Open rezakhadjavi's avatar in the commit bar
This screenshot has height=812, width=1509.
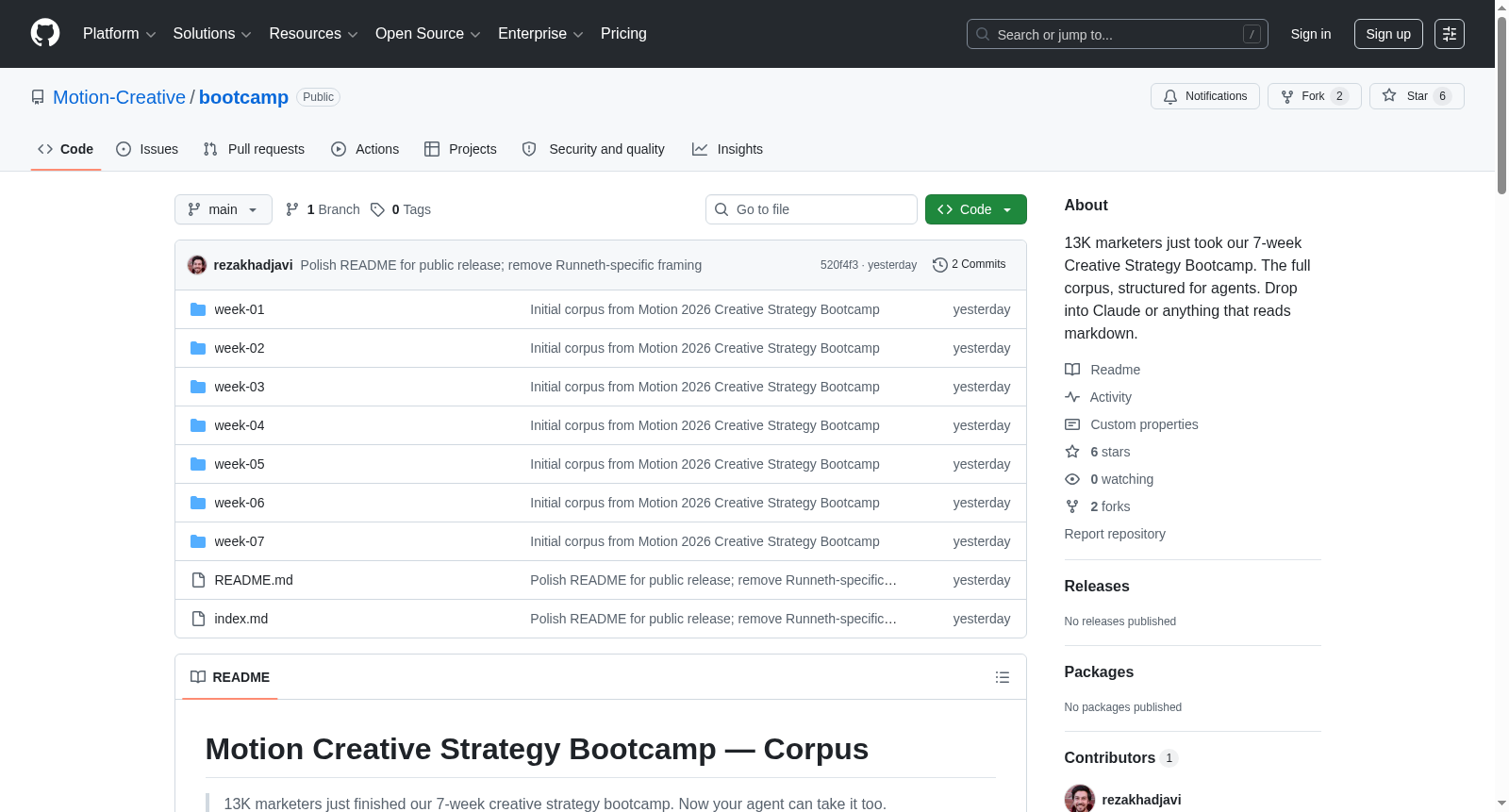point(197,265)
